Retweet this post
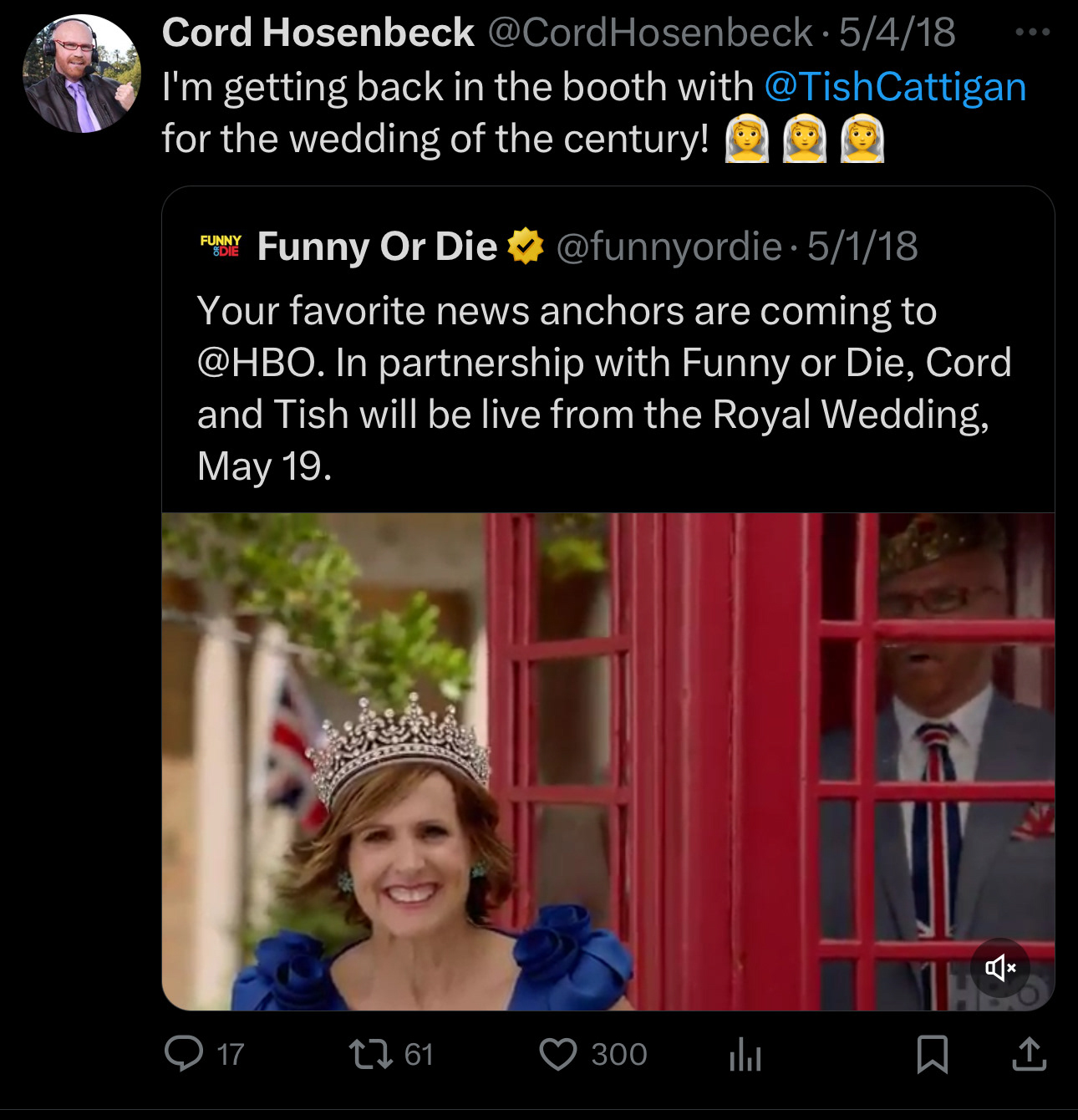1078x1120 pixels. pyautogui.click(x=371, y=1053)
